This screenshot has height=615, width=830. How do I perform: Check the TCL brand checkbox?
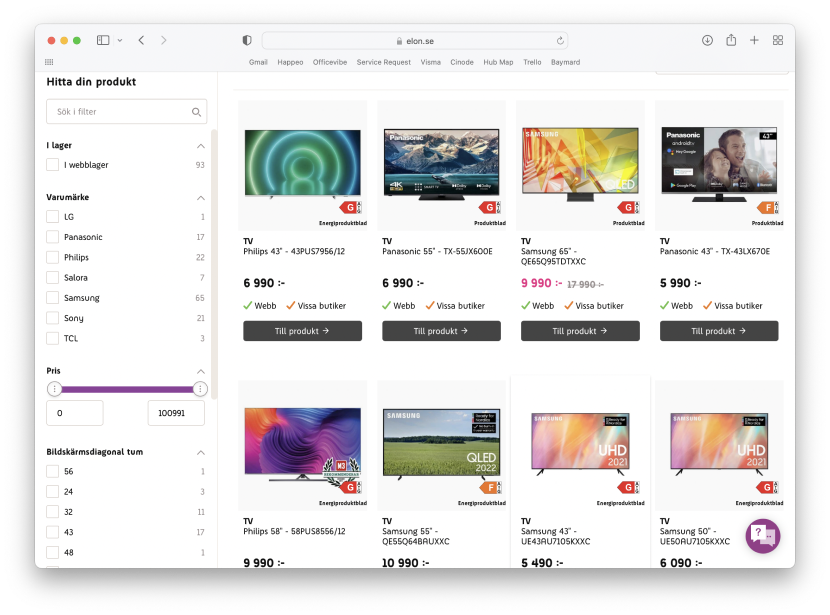(x=52, y=338)
